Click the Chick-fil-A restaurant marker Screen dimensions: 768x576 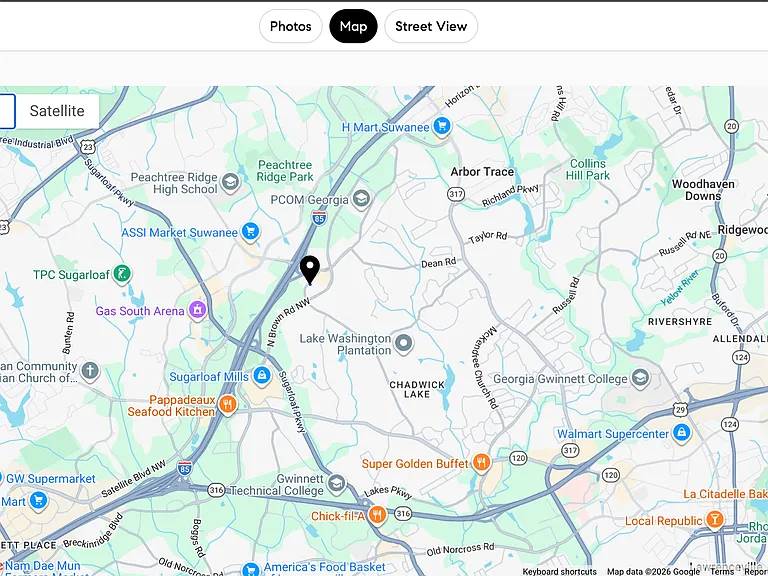[377, 515]
